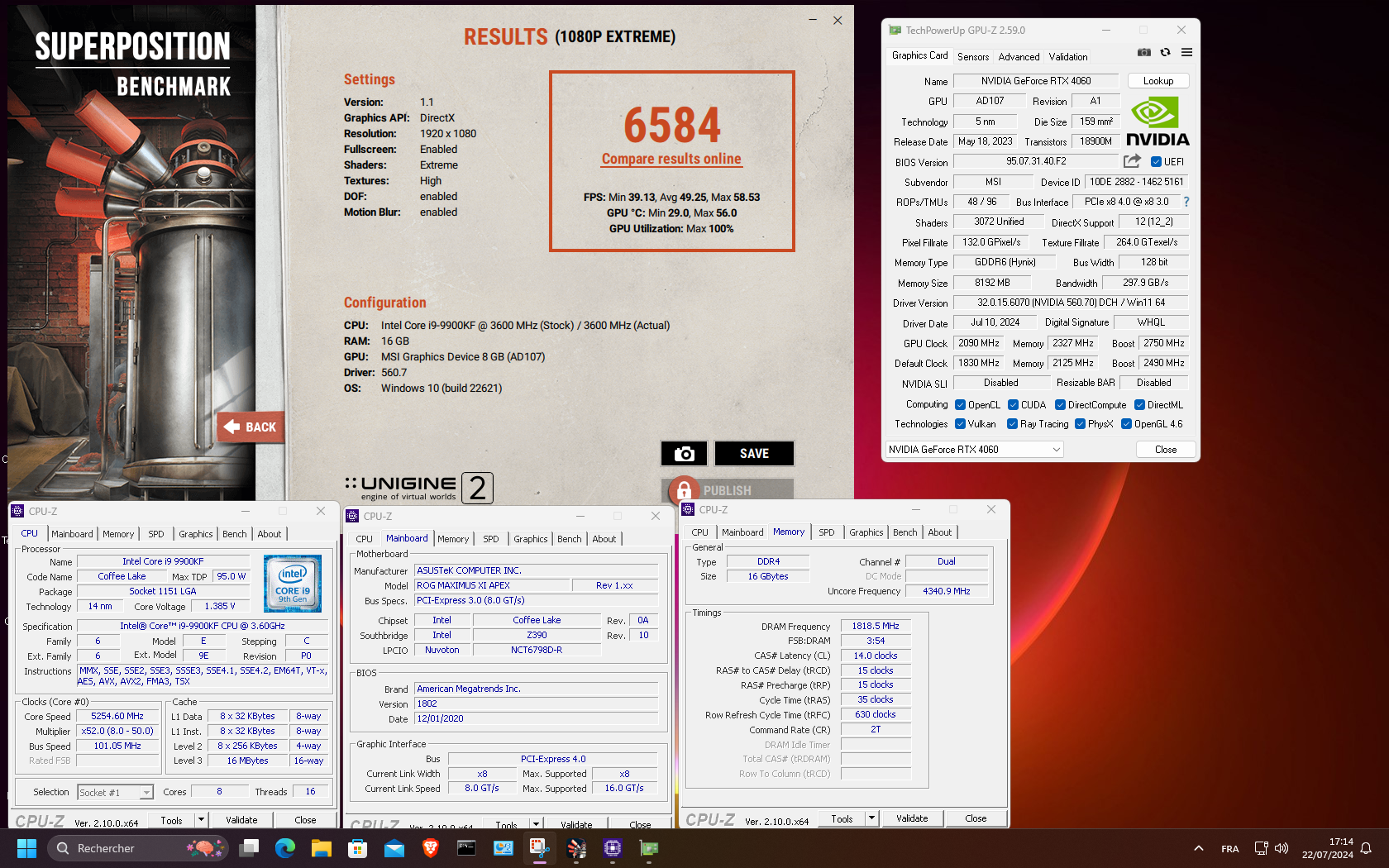The image size is (1389, 868).
Task: Open Bench tab in the Mainboard CPU-Z window
Action: point(569,539)
